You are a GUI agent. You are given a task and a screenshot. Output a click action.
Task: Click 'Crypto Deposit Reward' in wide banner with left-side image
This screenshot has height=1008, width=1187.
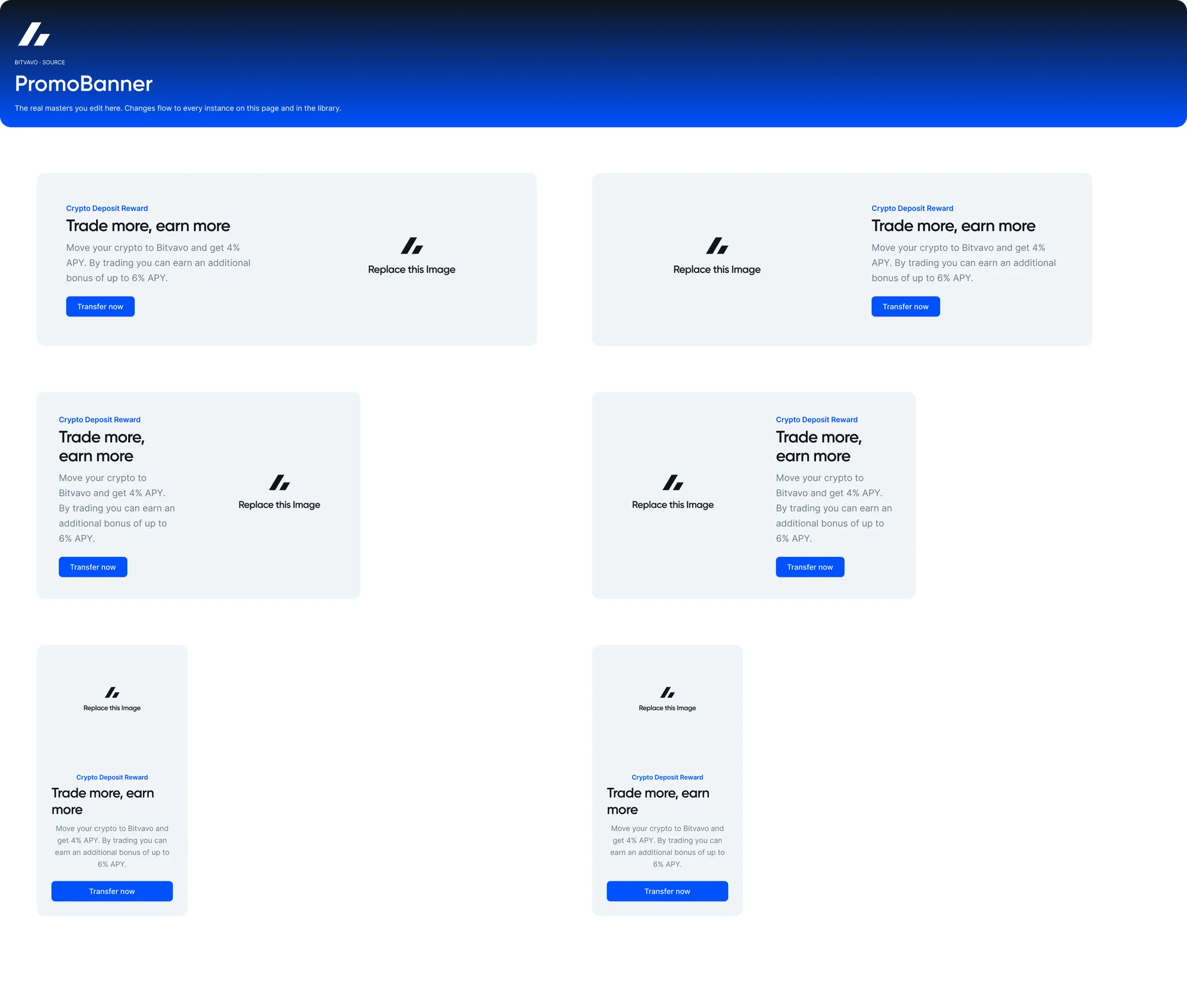pyautogui.click(x=912, y=208)
